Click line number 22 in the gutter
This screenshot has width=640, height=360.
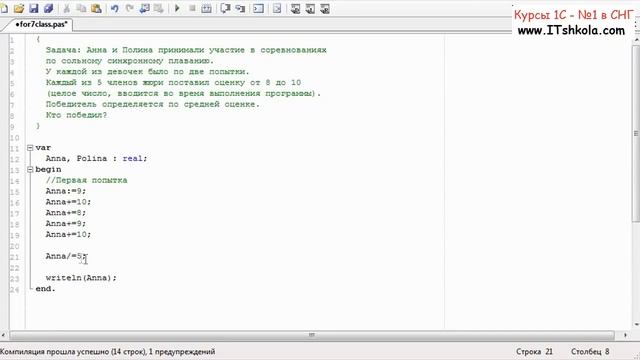(x=14, y=268)
